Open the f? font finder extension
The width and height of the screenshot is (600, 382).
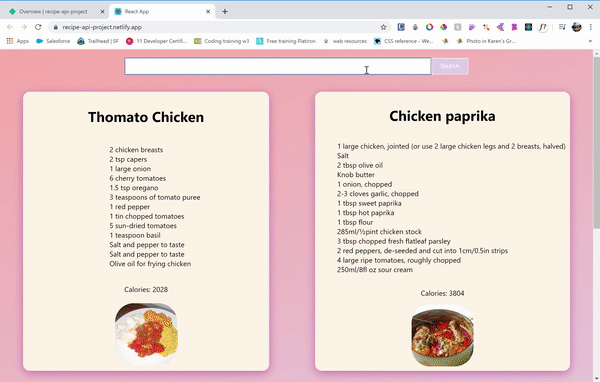click(x=543, y=27)
